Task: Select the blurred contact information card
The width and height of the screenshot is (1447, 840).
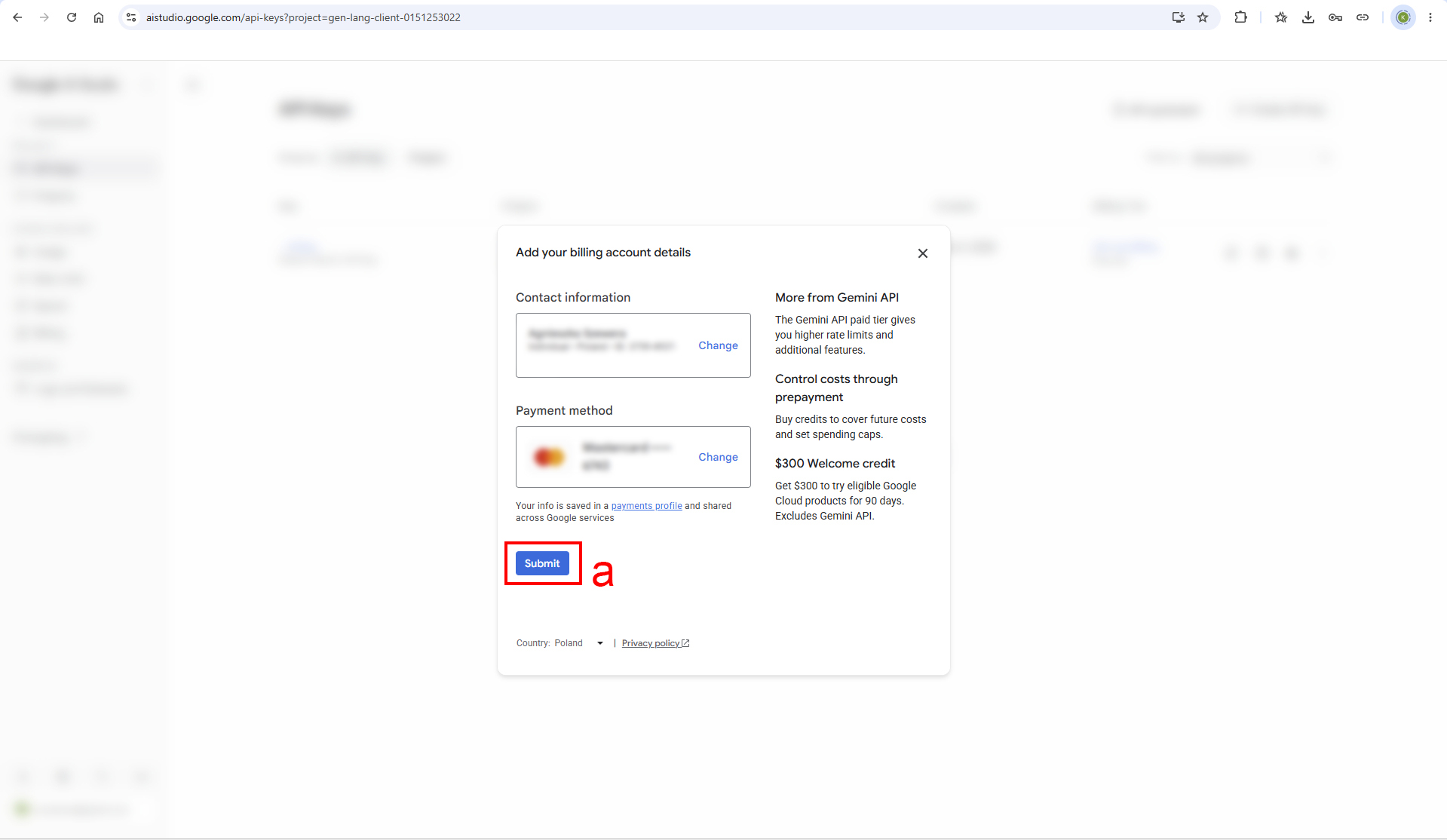Action: (633, 345)
